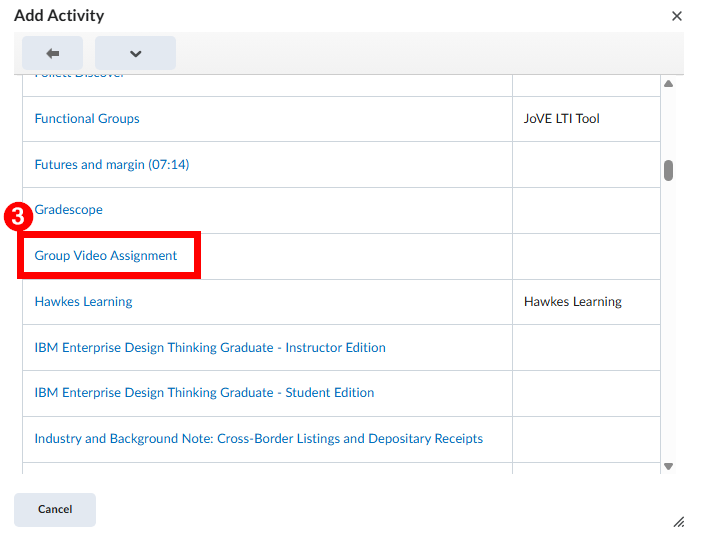Choose the Gradescope activity

68,210
